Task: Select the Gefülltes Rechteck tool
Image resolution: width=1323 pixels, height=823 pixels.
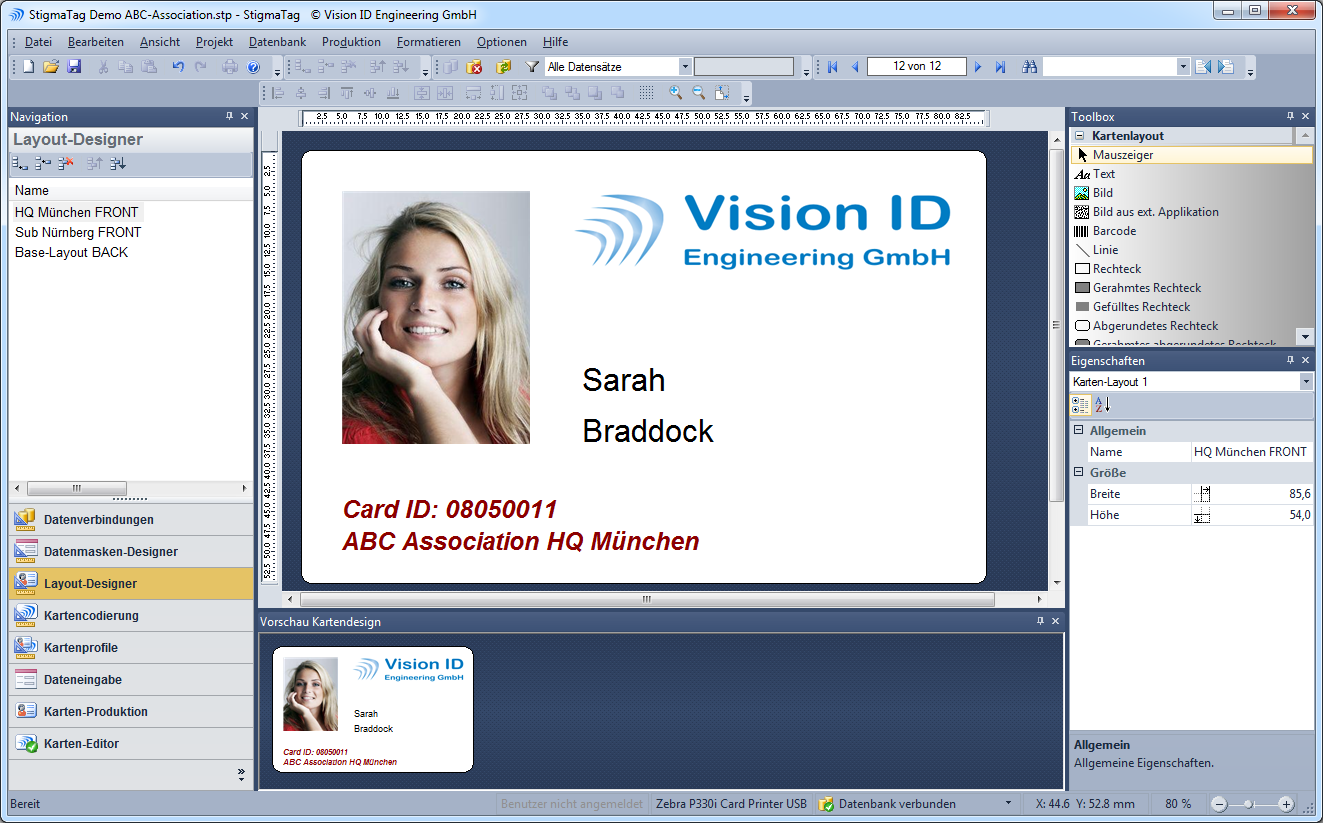Action: [1192, 307]
